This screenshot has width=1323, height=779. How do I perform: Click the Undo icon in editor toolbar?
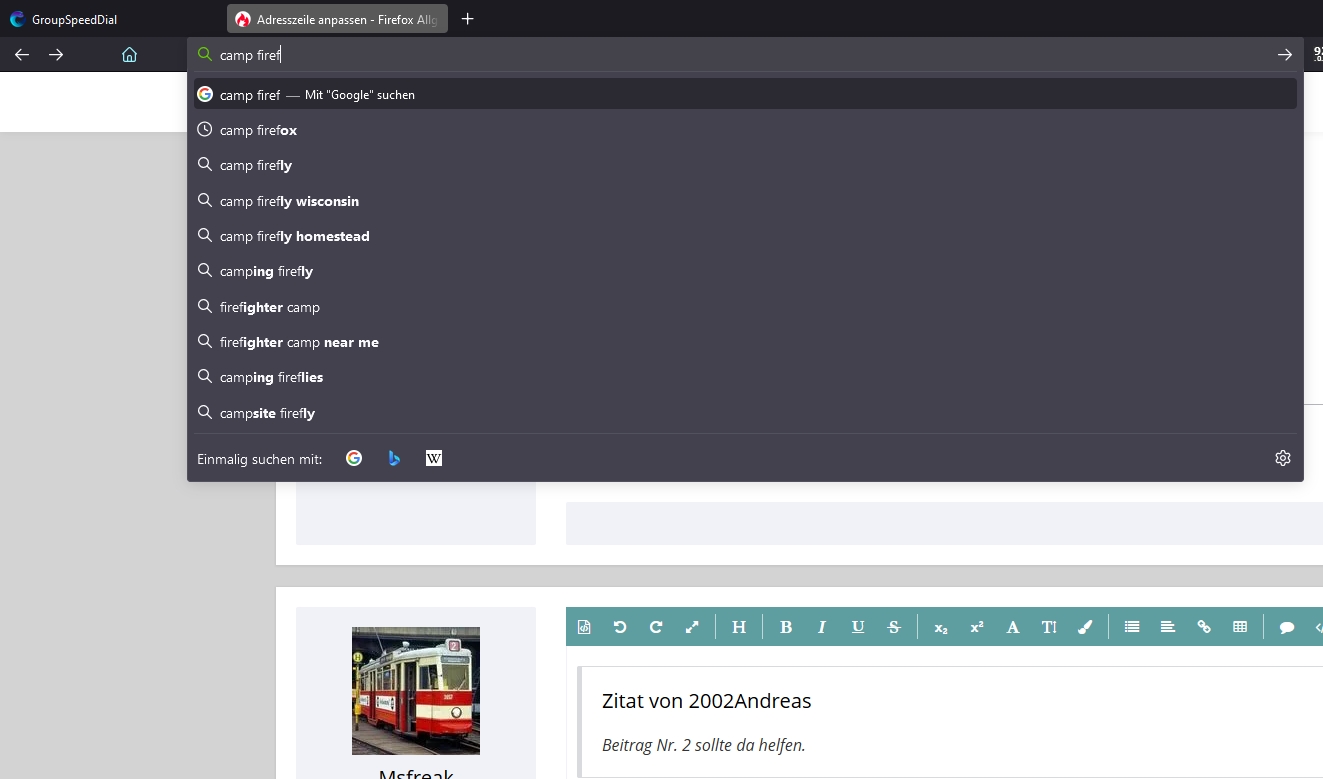click(620, 627)
